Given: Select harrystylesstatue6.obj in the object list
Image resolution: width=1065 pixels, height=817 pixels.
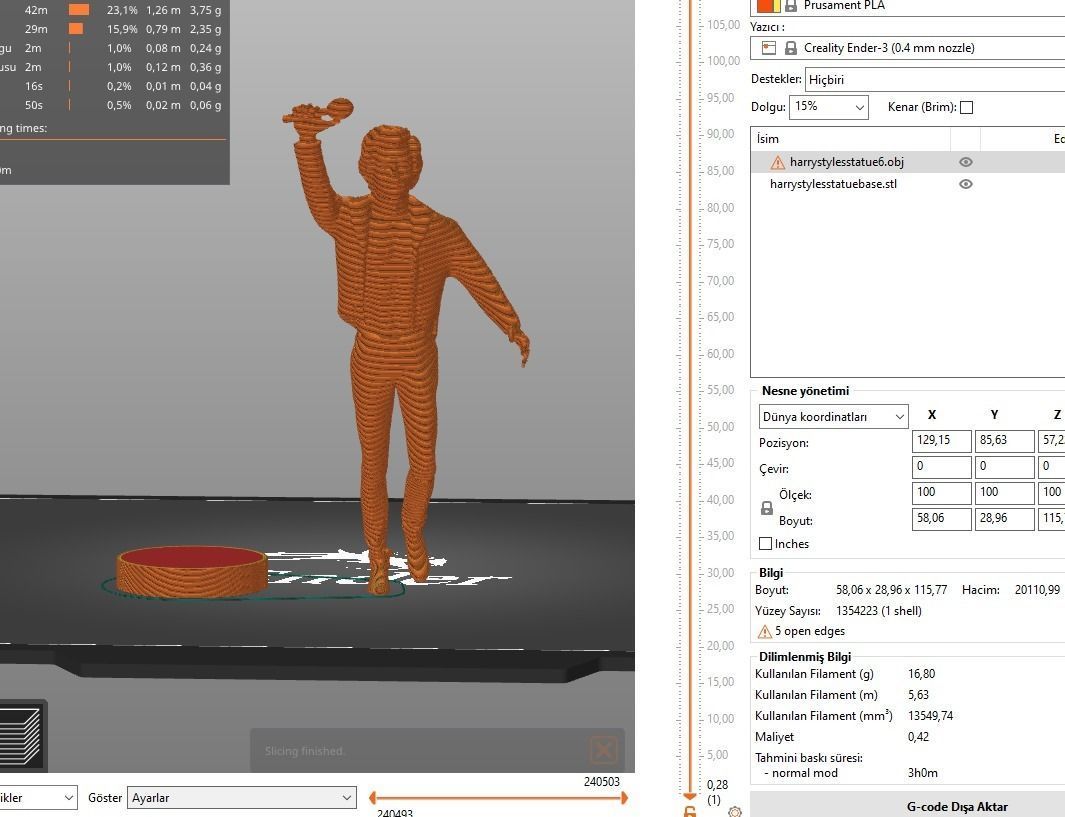Looking at the screenshot, I should click(x=846, y=162).
